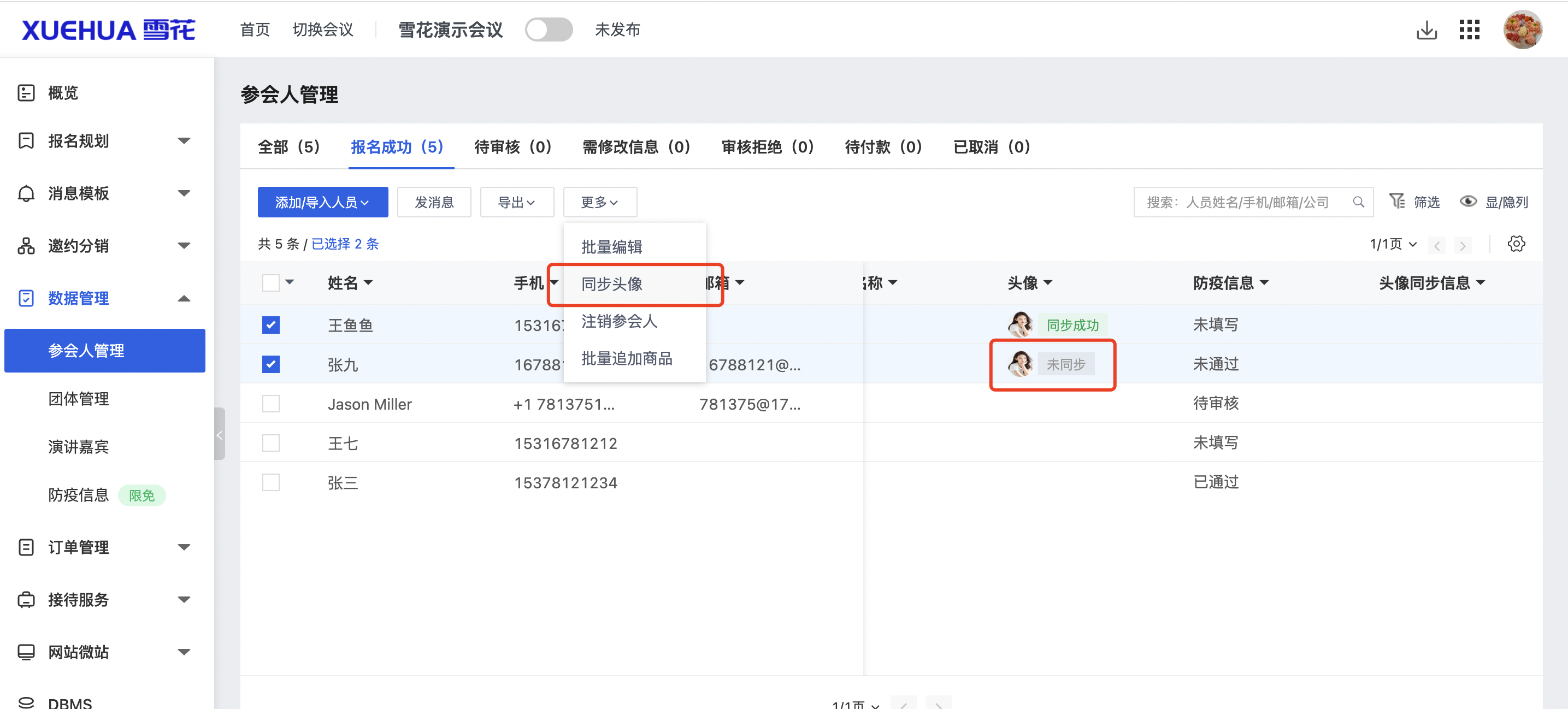The image size is (1568, 709).
Task: Toggle the select-all header checkbox
Action: (271, 282)
